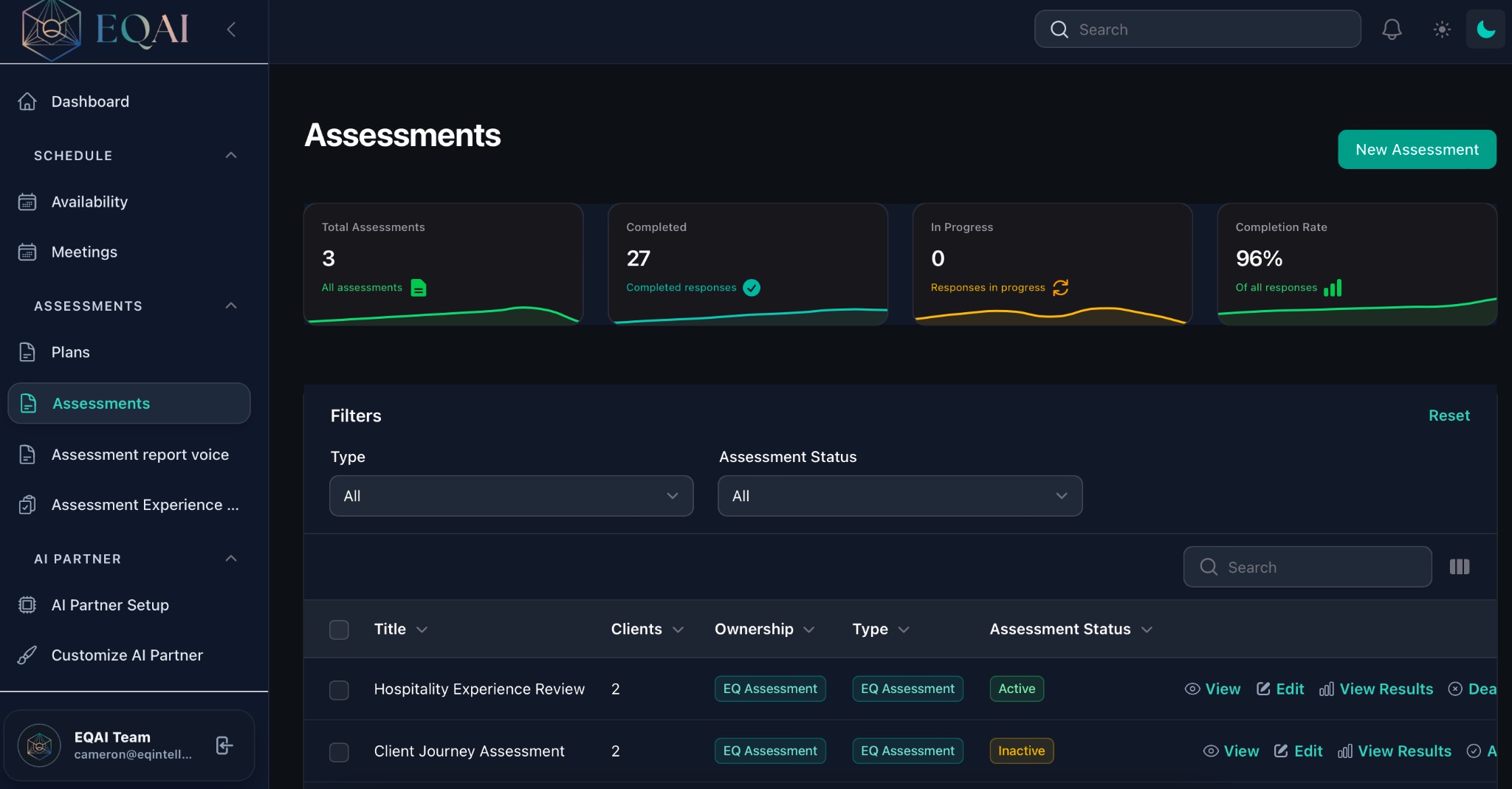Check the Client Journey Assessment row checkbox
This screenshot has width=1512, height=789.
pyautogui.click(x=339, y=752)
